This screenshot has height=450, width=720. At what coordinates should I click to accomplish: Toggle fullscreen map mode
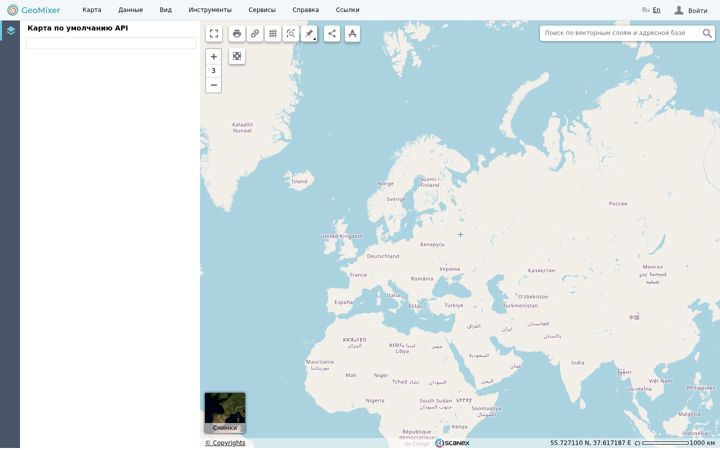pyautogui.click(x=214, y=34)
